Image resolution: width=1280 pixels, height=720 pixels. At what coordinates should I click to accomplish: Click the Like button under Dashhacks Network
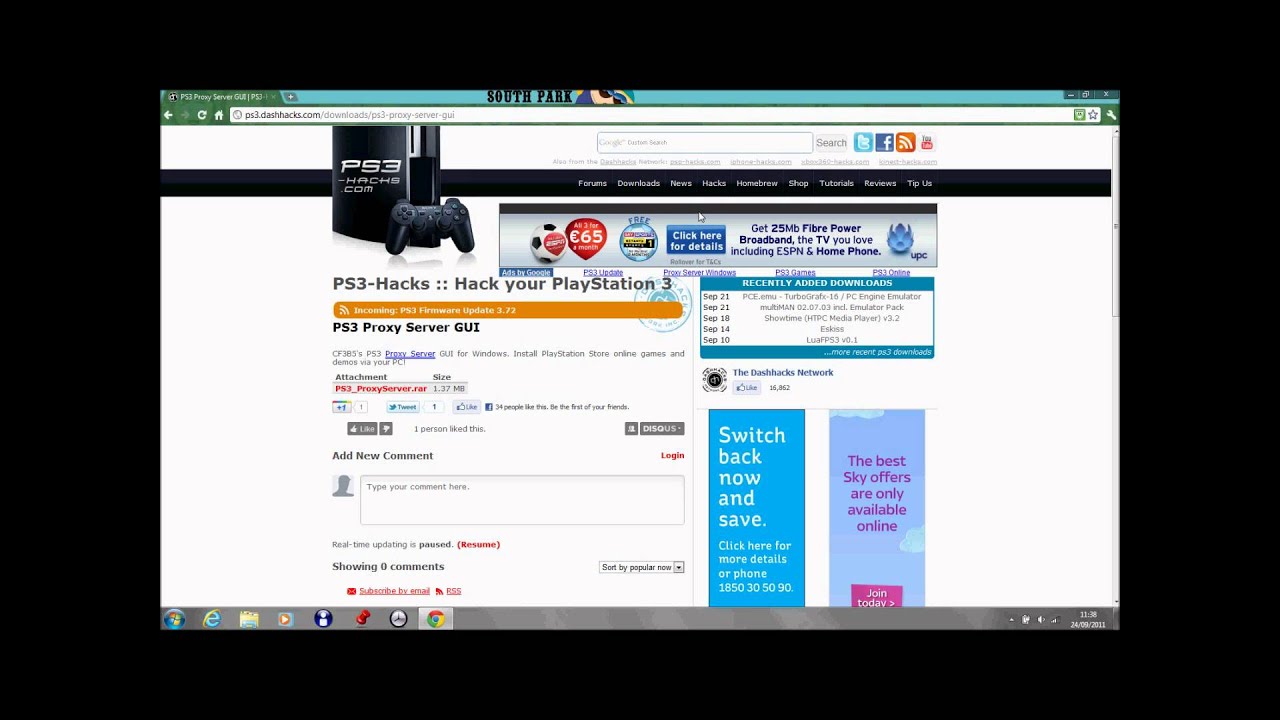click(746, 388)
